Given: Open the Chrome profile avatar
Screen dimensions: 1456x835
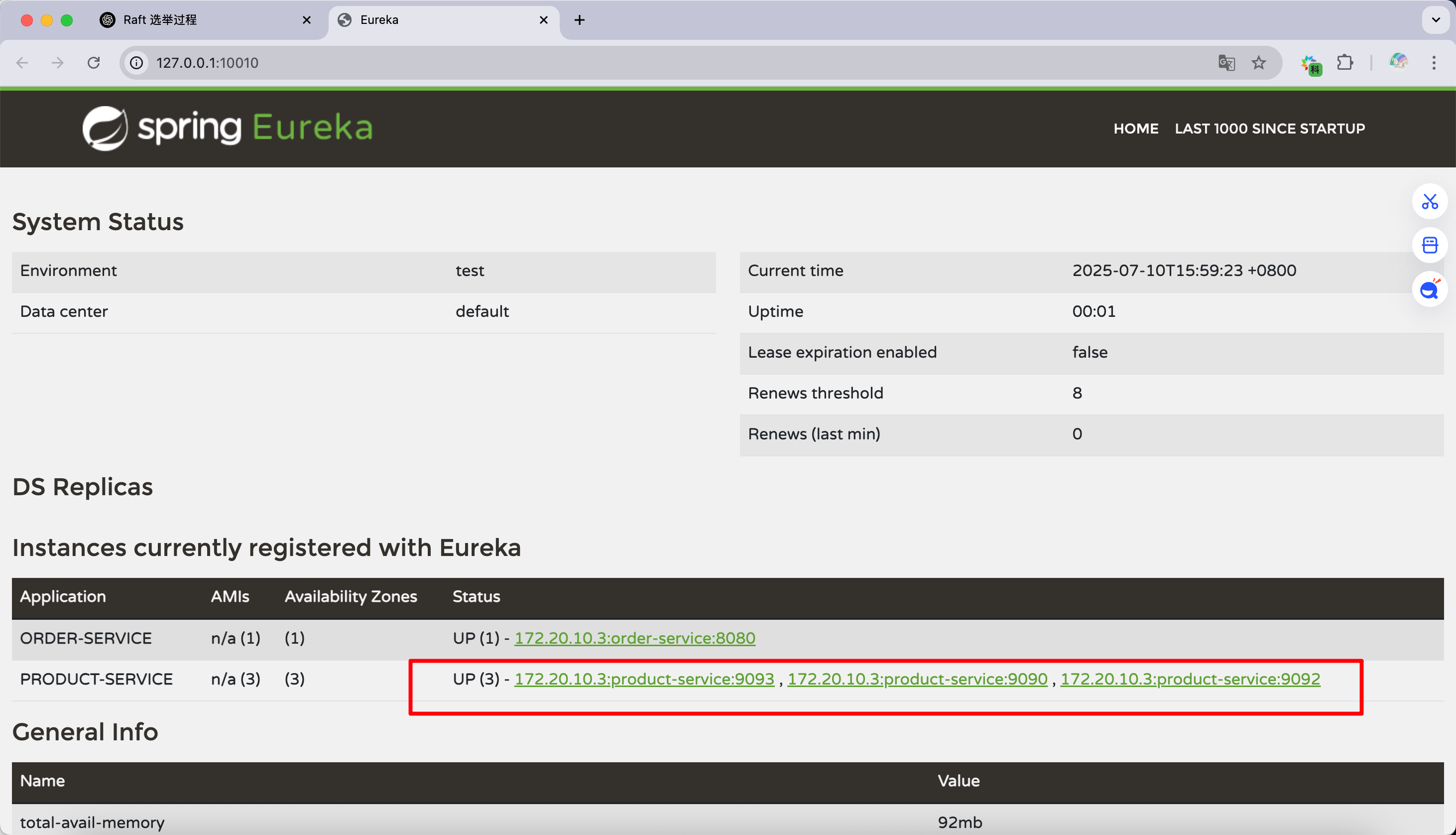Looking at the screenshot, I should [1398, 61].
